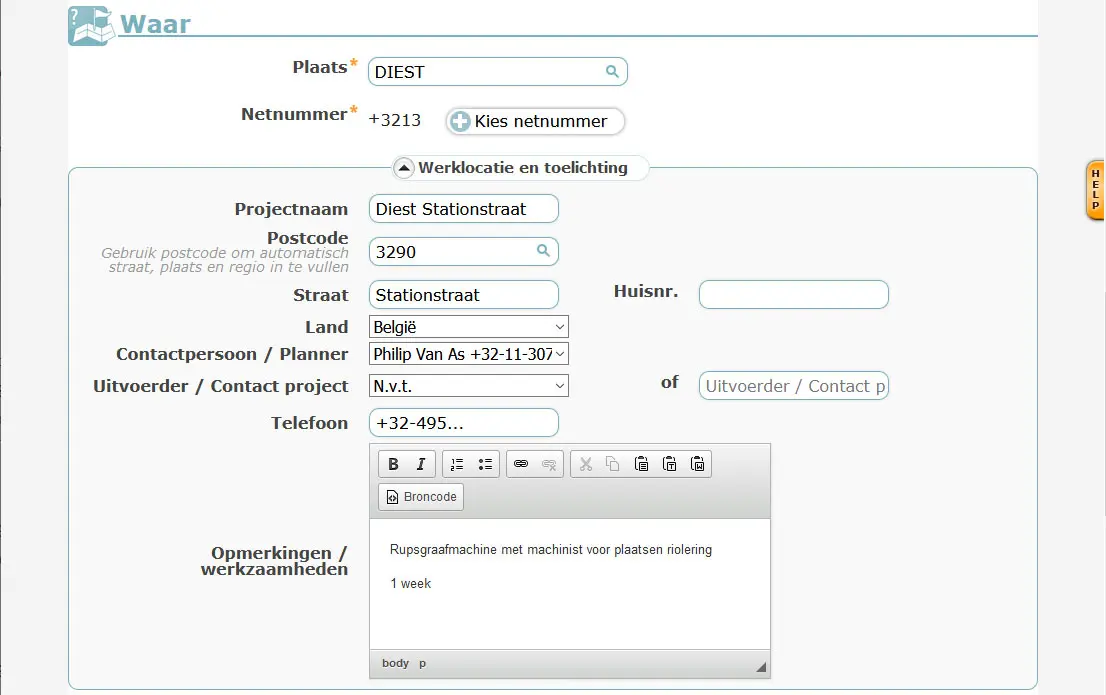The image size is (1106, 695).
Task: Insert a bulleted list
Action: [485, 464]
